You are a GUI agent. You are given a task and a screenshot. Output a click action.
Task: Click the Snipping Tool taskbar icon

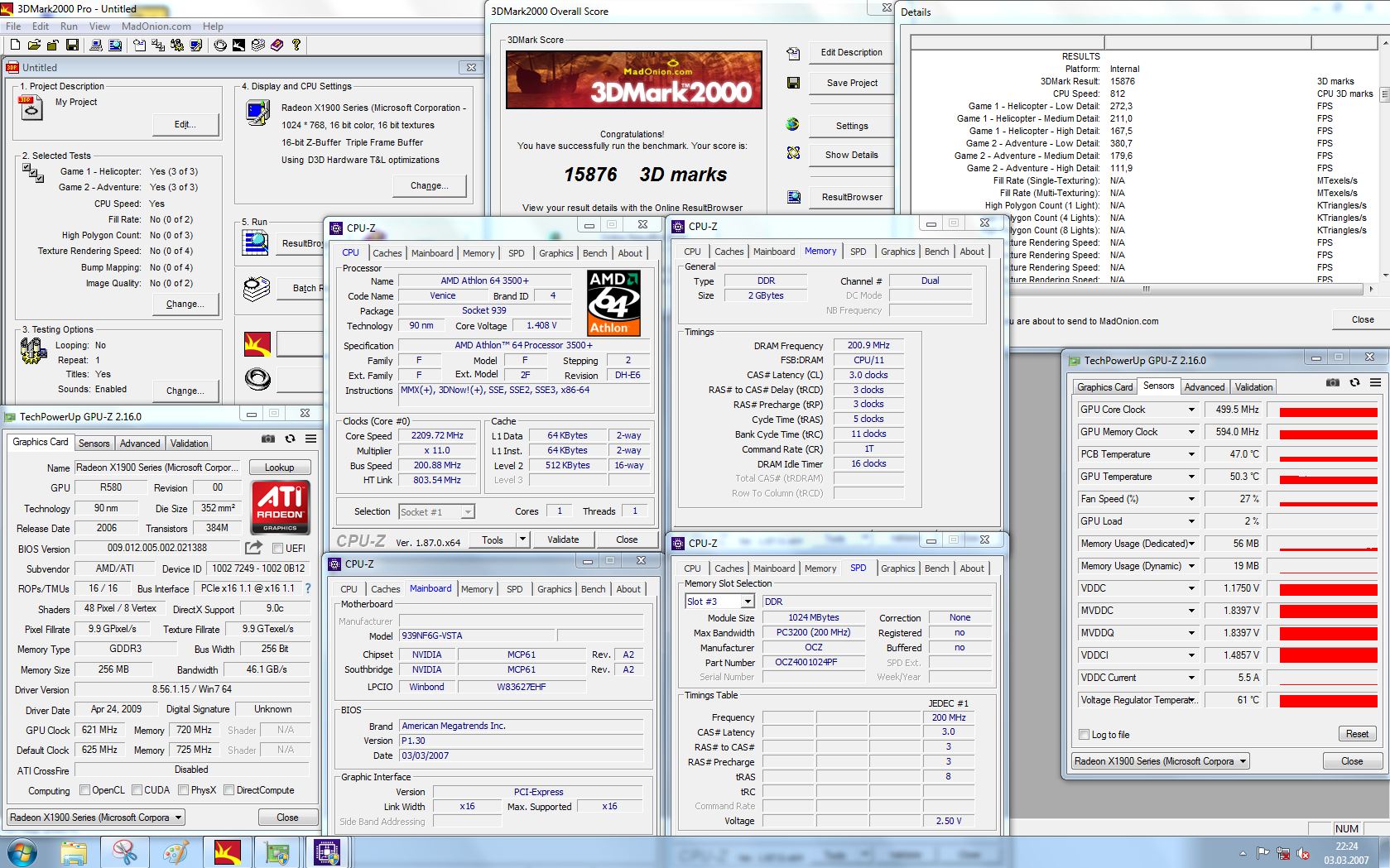(125, 852)
